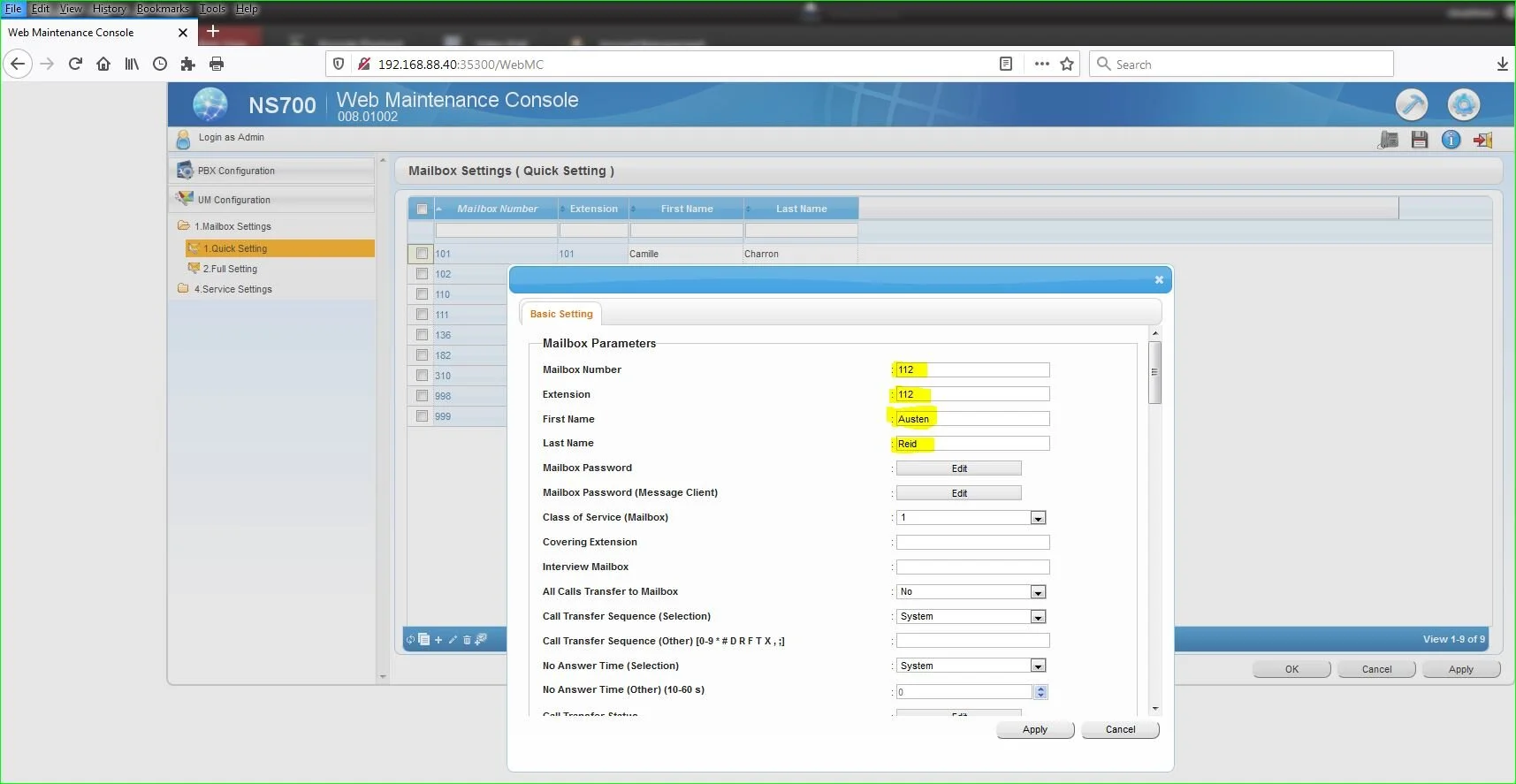
Task: Click Apply on Mailbox Settings page
Action: click(x=1461, y=669)
